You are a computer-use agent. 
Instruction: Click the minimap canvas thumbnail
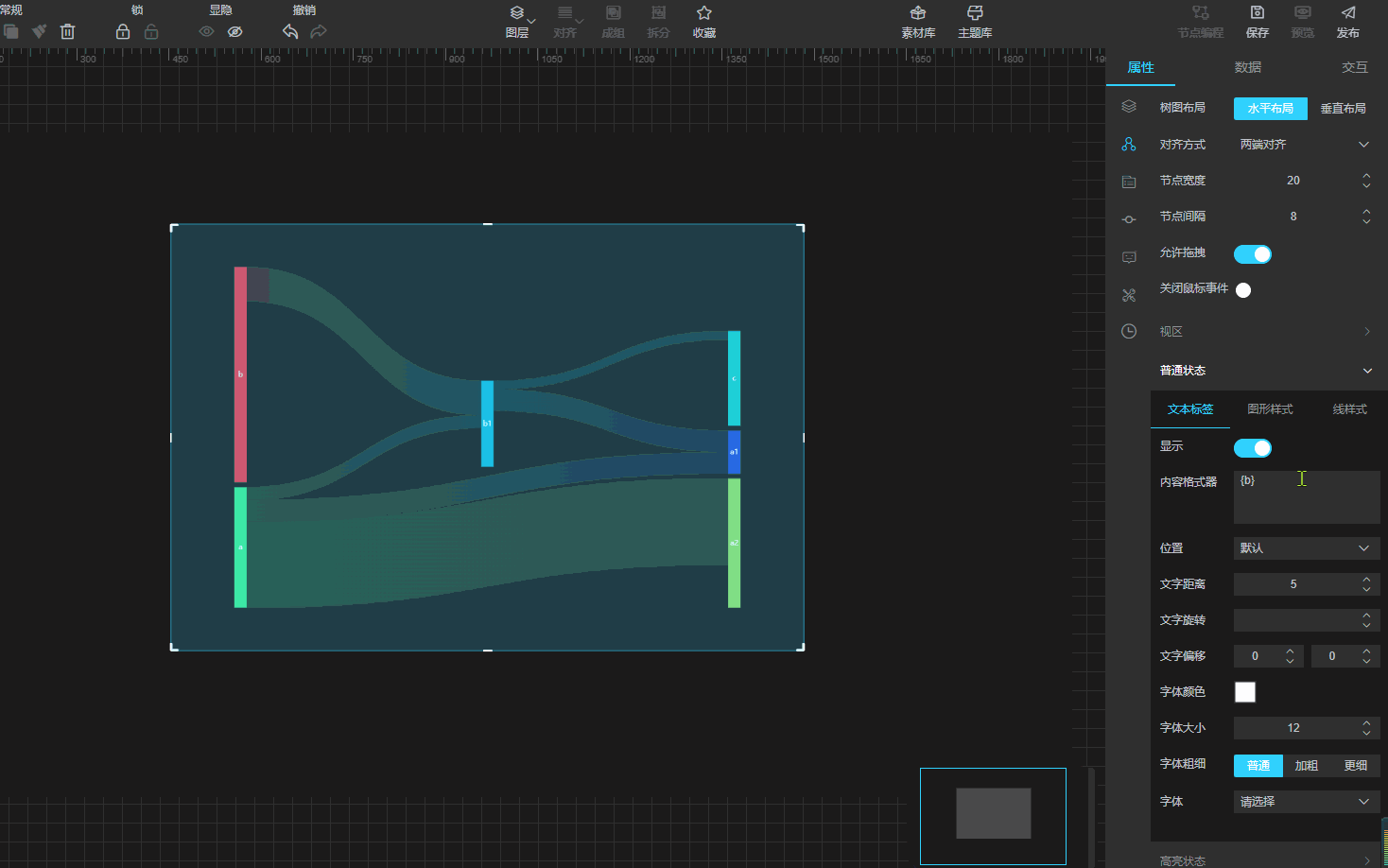pos(993,816)
